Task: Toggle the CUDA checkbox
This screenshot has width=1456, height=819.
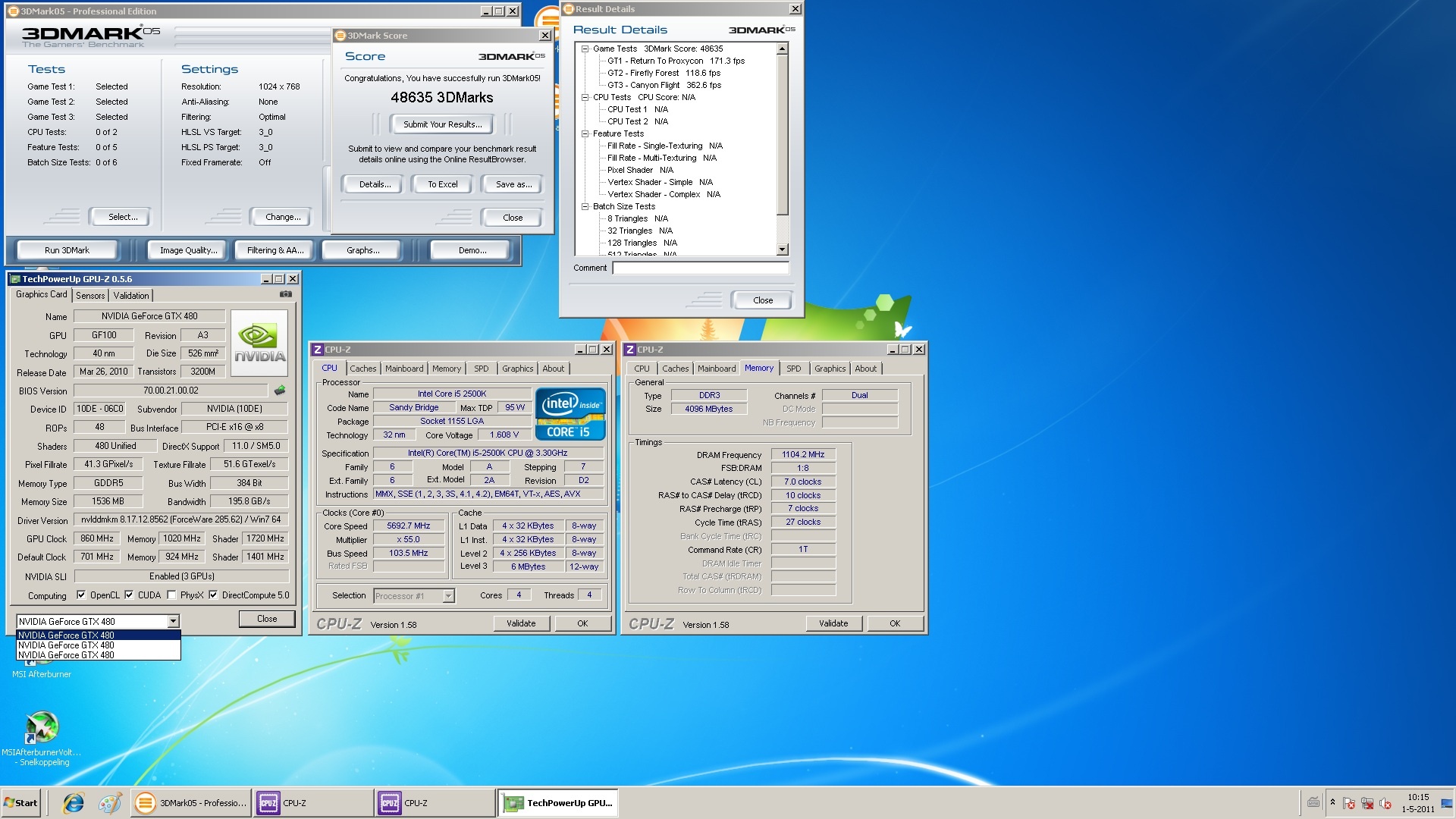Action: [x=129, y=595]
